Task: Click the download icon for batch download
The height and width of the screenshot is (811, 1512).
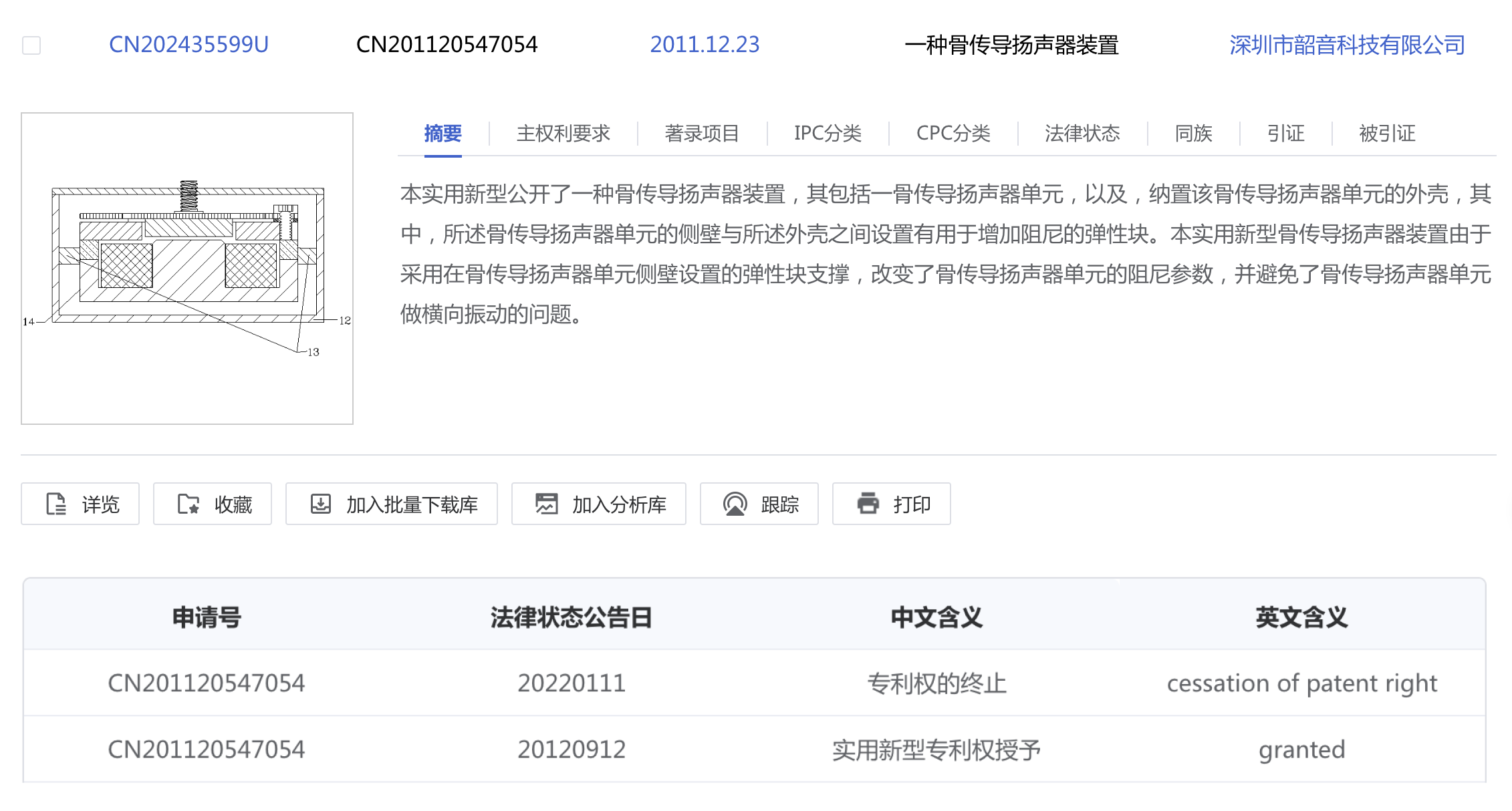Action: tap(321, 504)
